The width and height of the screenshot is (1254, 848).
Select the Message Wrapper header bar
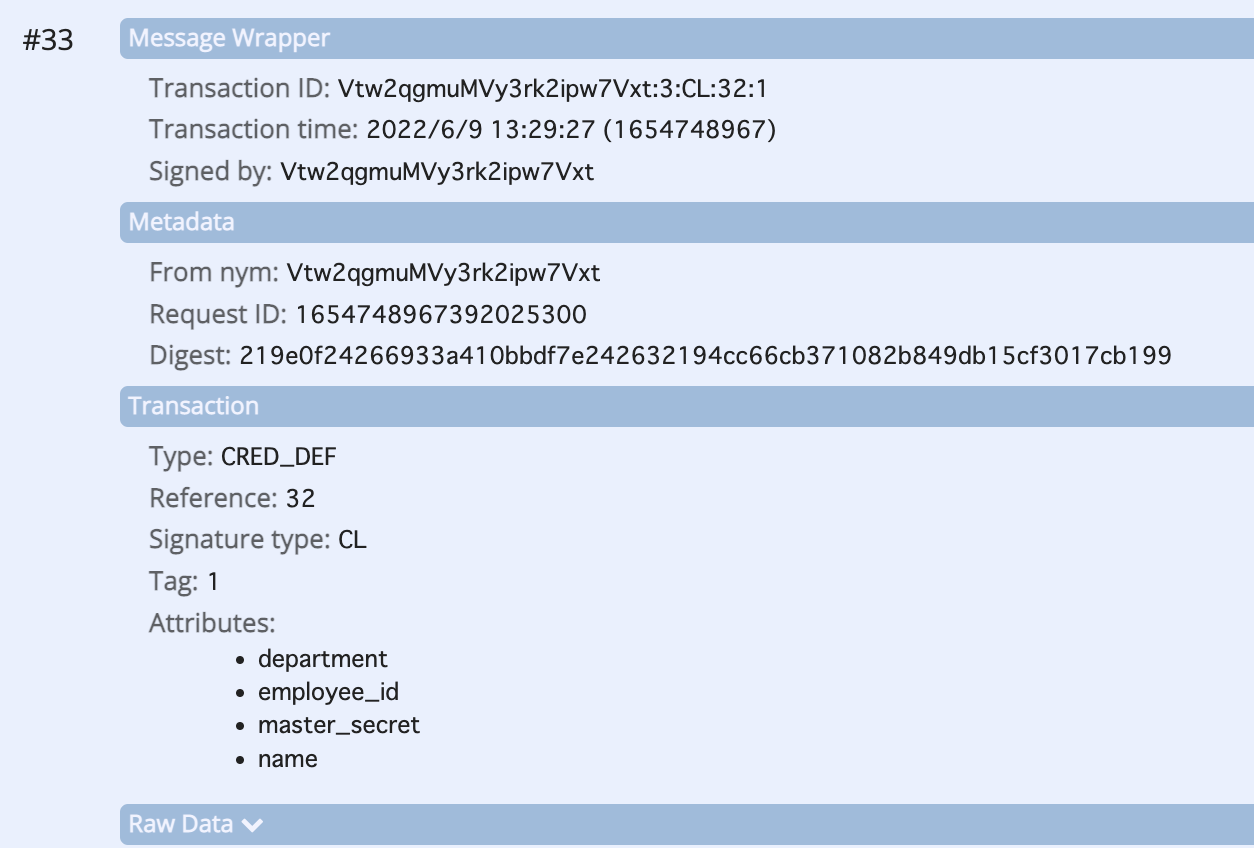tap(687, 38)
